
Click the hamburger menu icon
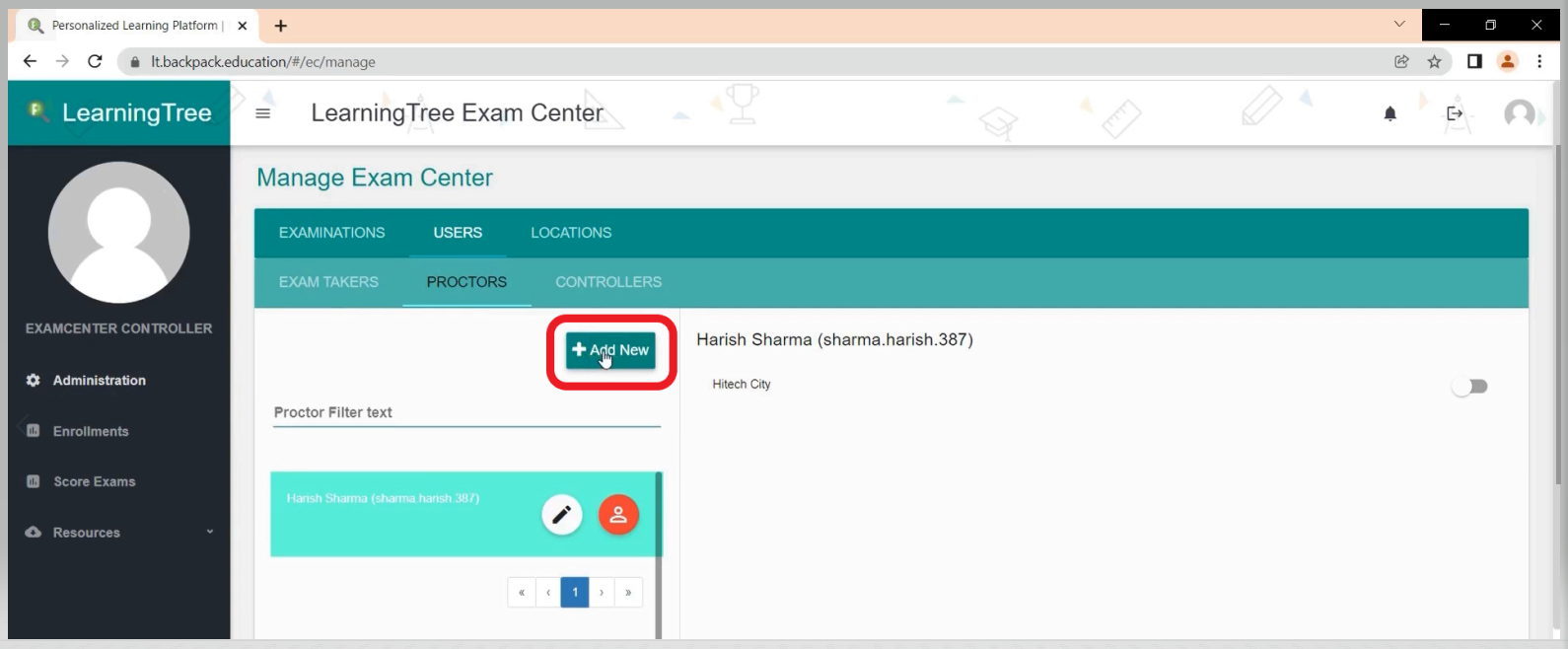tap(262, 113)
